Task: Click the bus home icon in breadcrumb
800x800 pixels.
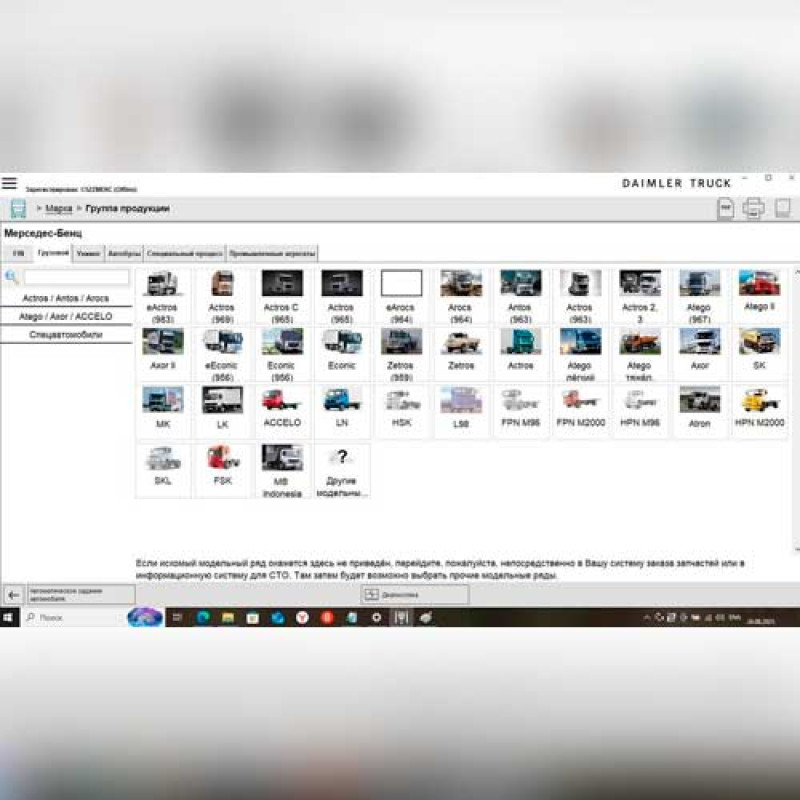Action: click(18, 209)
